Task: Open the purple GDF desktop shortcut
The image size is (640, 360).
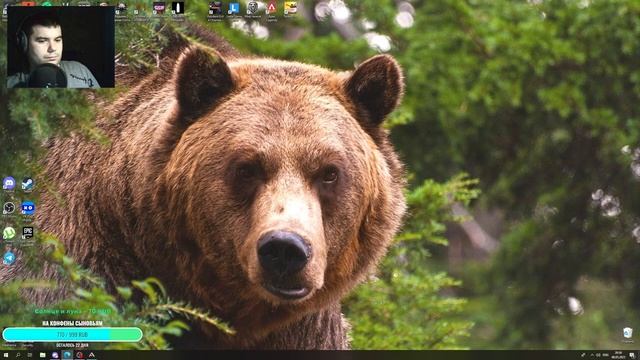Action: 159,8
